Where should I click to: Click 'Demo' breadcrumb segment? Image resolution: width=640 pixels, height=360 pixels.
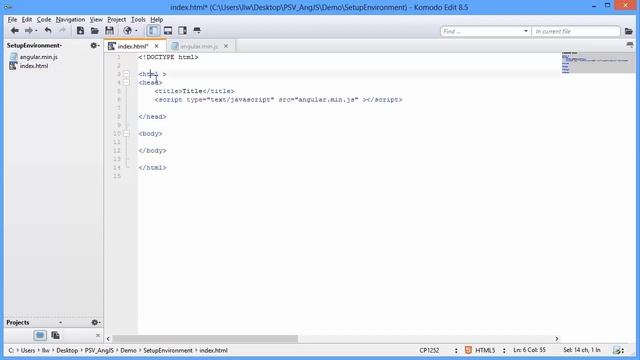[x=129, y=350]
